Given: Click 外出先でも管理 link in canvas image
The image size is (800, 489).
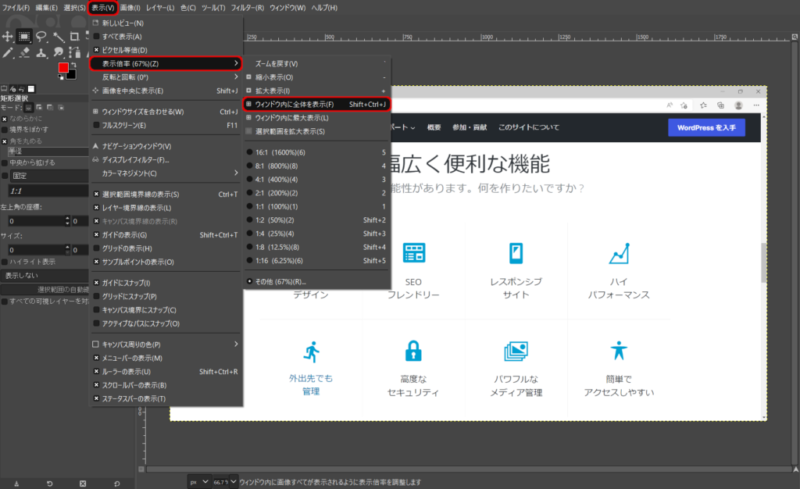Looking at the screenshot, I should (311, 385).
